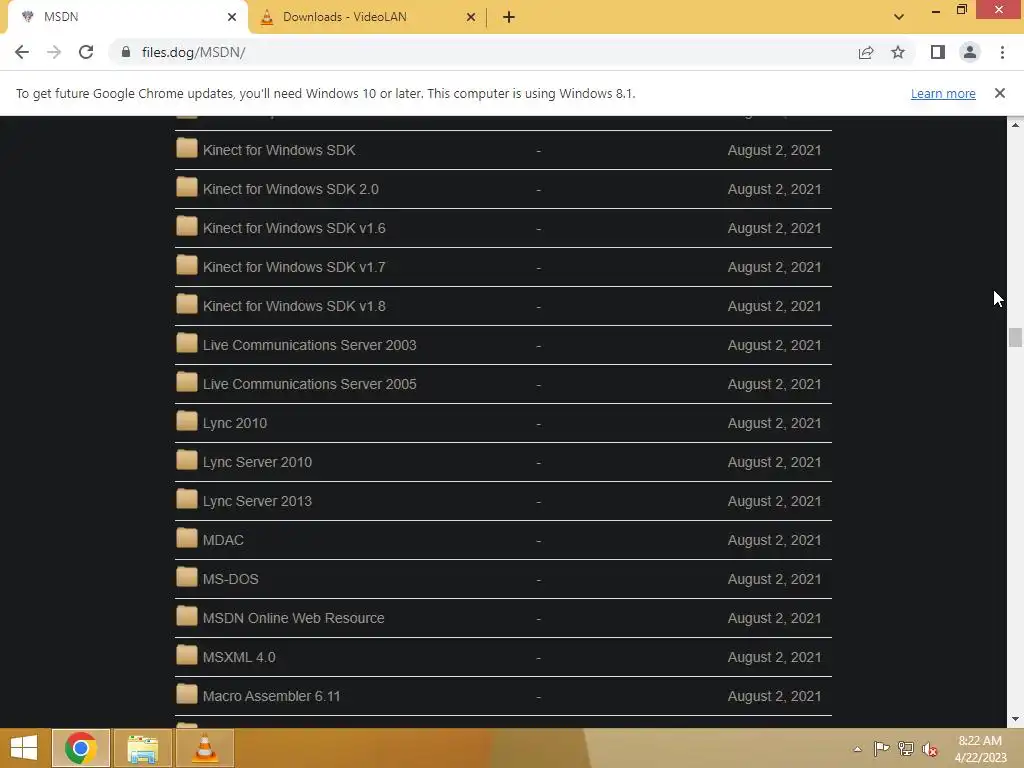Screen dimensions: 1024x768
Task: Click folder icon beside Lync 2010
Action: coord(187,421)
